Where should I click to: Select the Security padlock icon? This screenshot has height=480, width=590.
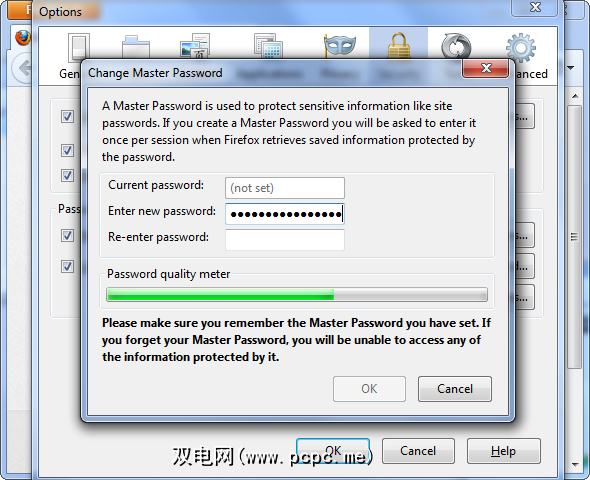click(x=398, y=46)
